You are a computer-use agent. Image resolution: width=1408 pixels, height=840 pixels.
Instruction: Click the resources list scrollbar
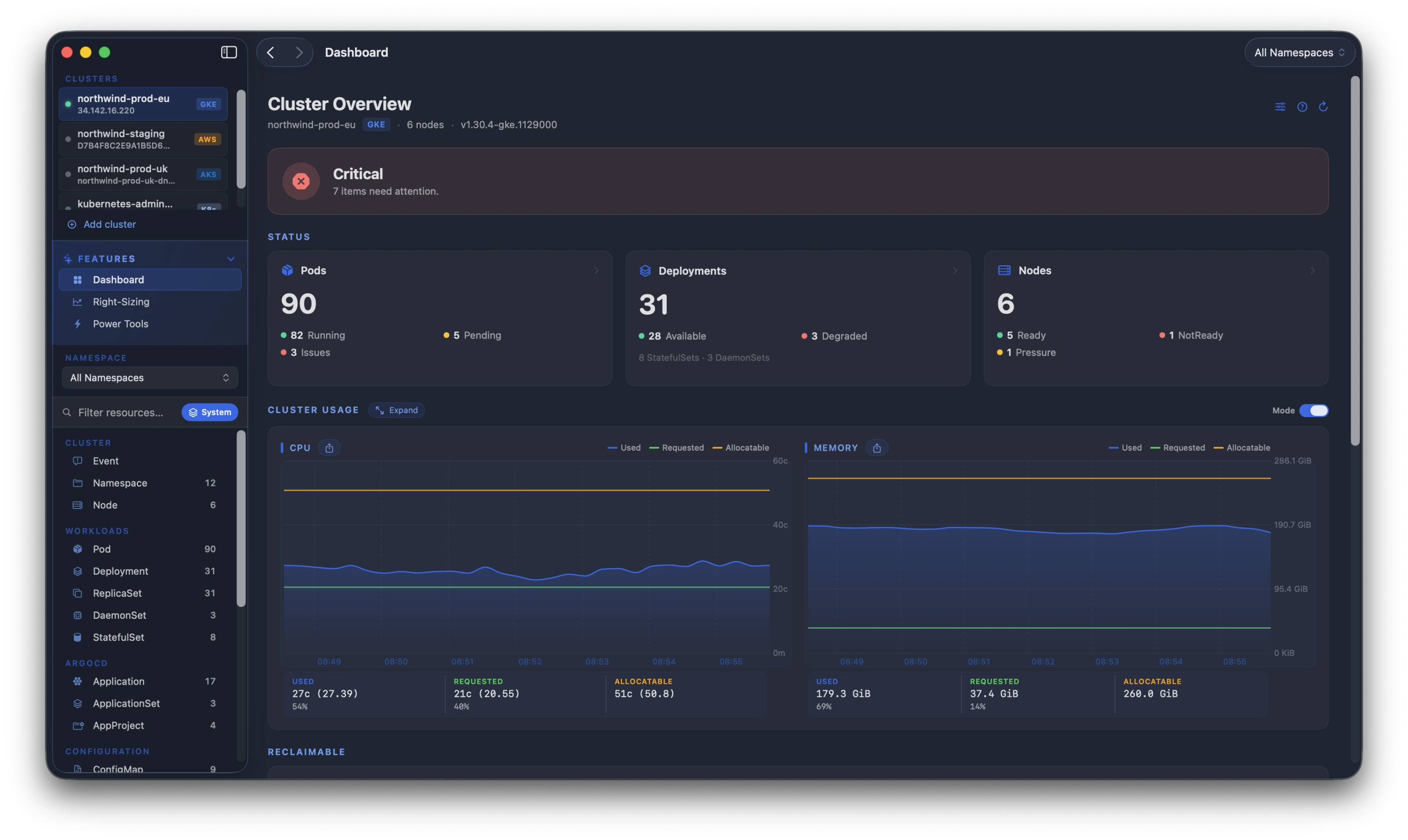coord(241,519)
